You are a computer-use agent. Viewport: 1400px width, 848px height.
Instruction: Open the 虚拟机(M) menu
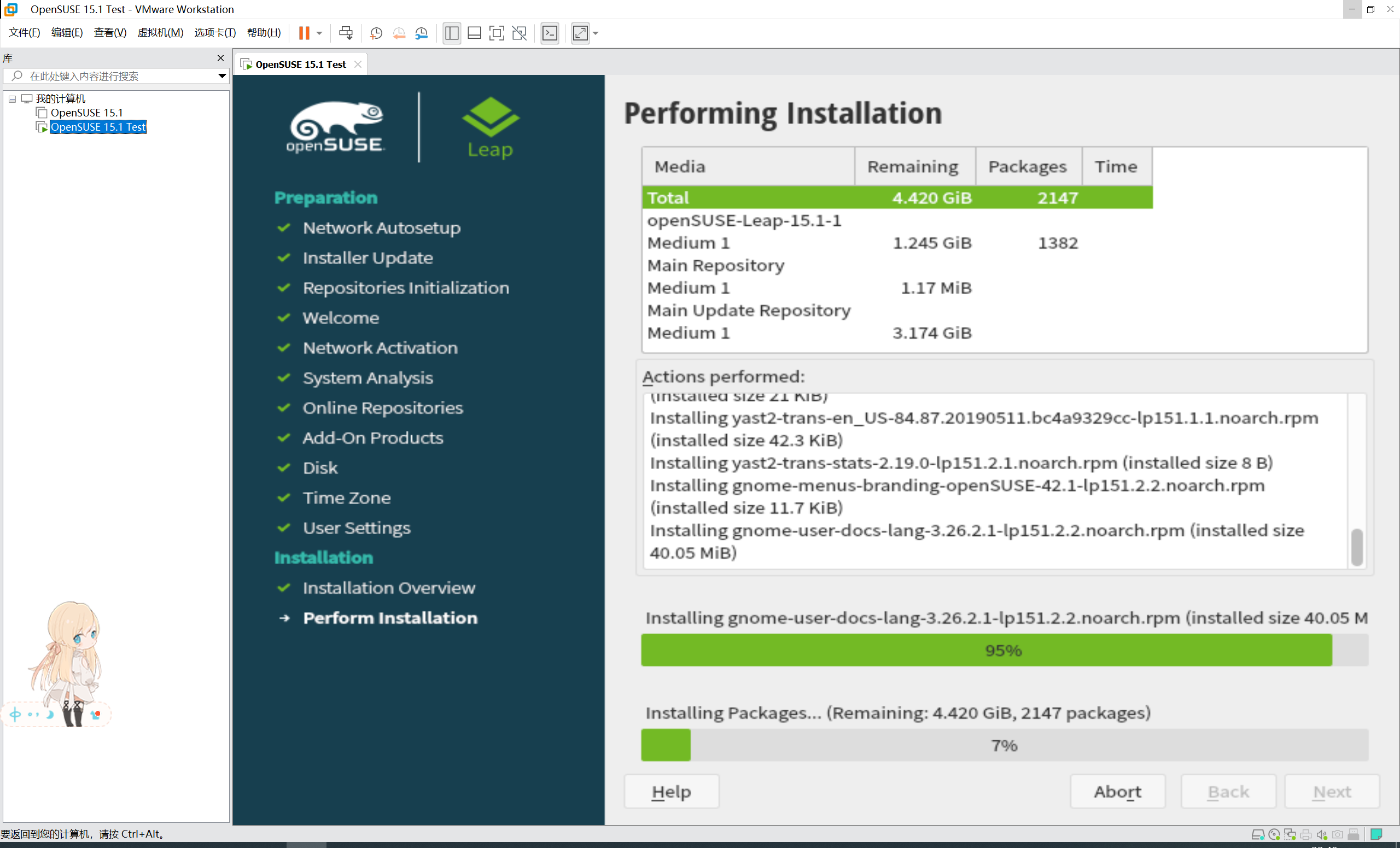(x=160, y=33)
